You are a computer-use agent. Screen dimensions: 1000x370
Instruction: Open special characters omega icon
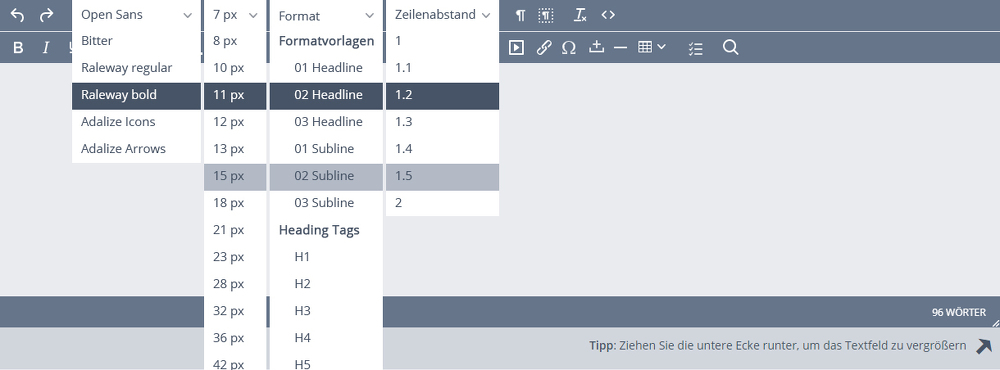tap(569, 48)
